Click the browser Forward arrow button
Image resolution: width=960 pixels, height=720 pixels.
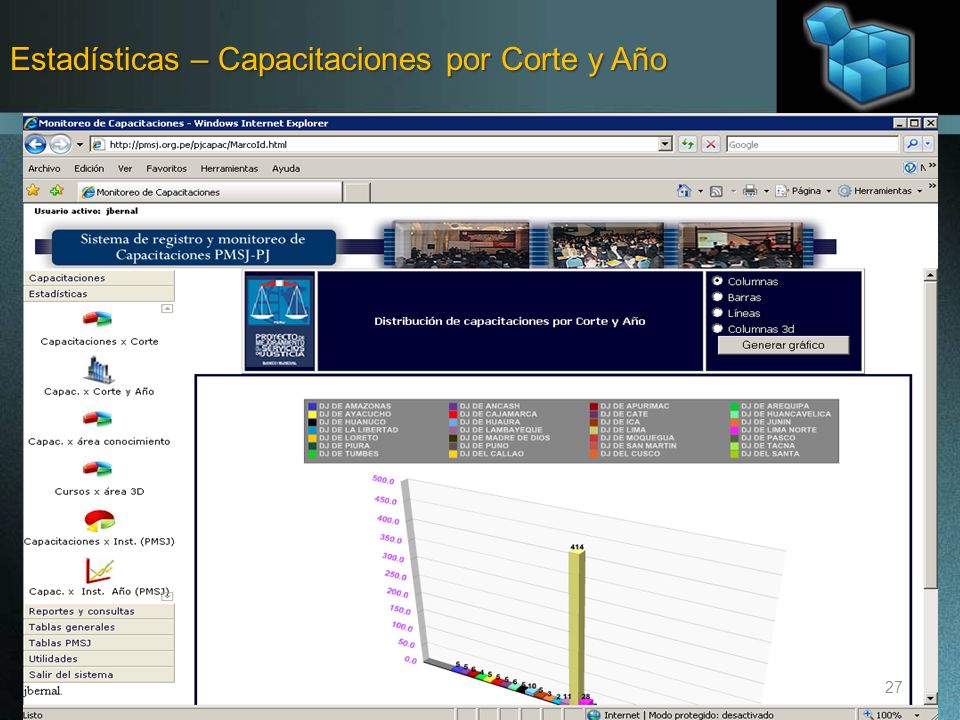tap(60, 144)
